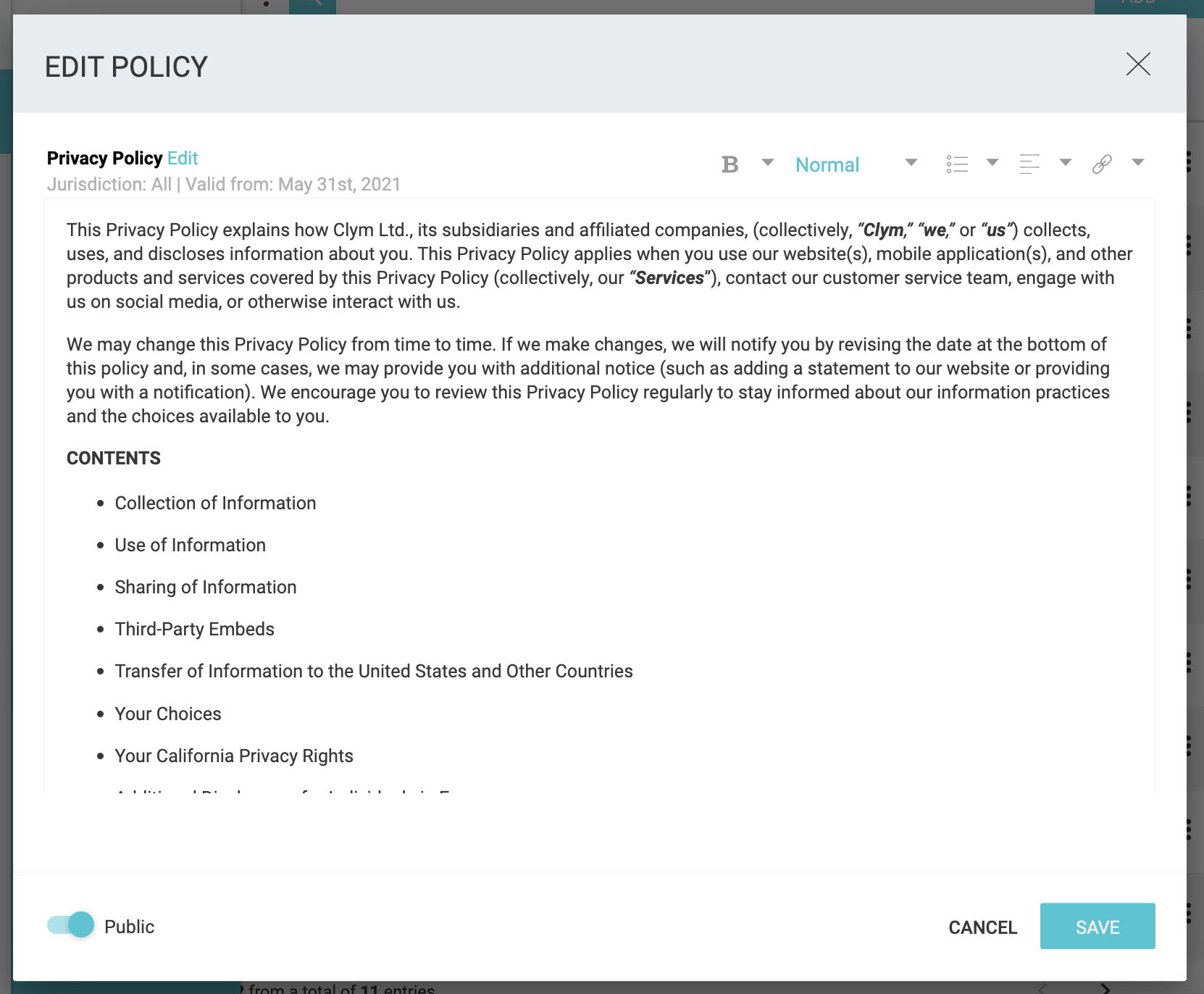Click the CONTENTS heading text

point(114,458)
